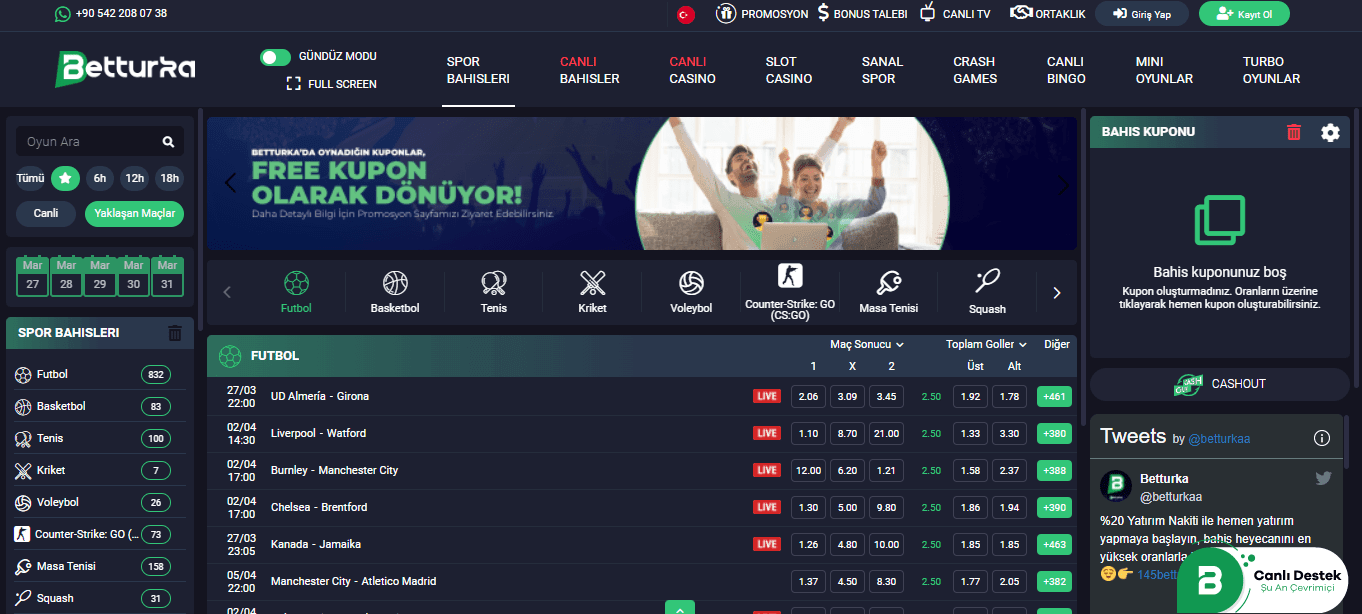Open the Crash Games tab
The height and width of the screenshot is (614, 1362).
(975, 70)
